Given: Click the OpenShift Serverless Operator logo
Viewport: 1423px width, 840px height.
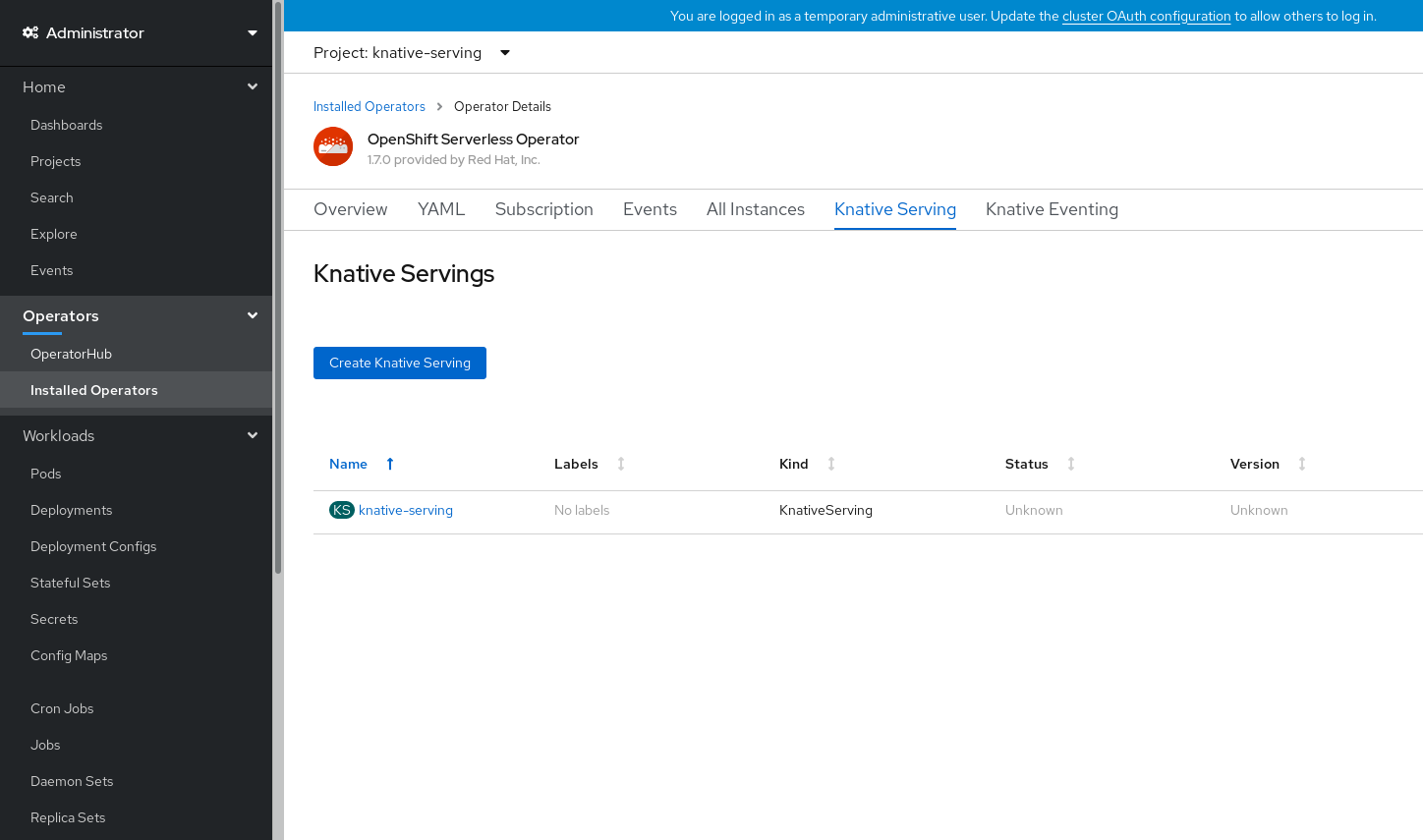Looking at the screenshot, I should 333,146.
